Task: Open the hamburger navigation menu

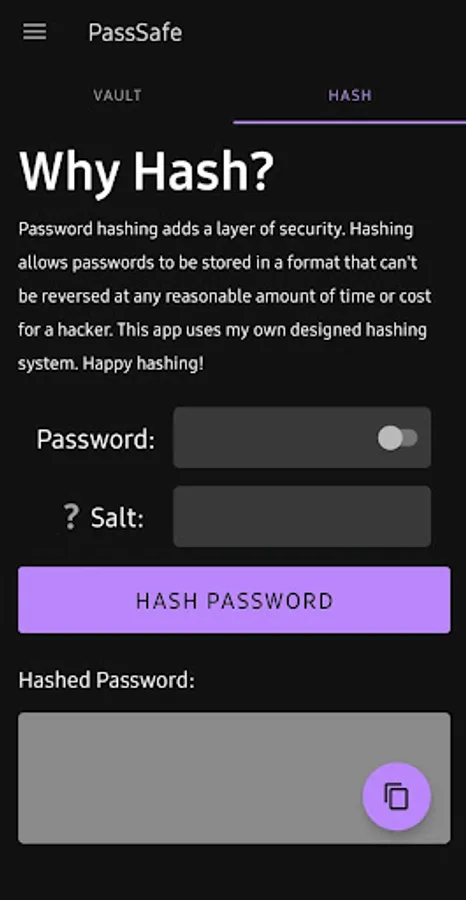Action: pos(34,32)
